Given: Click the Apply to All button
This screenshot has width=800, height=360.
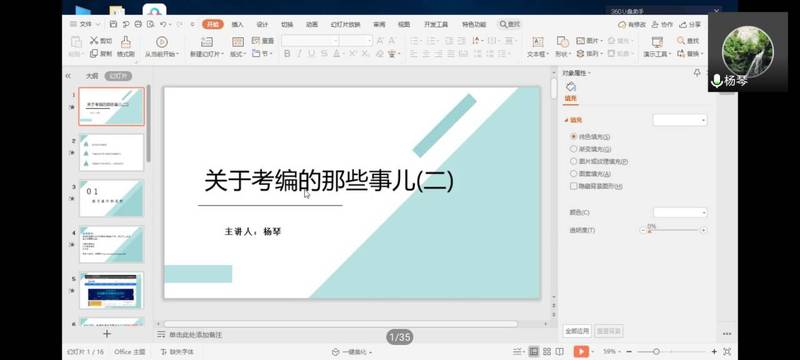Looking at the screenshot, I should pos(577,331).
